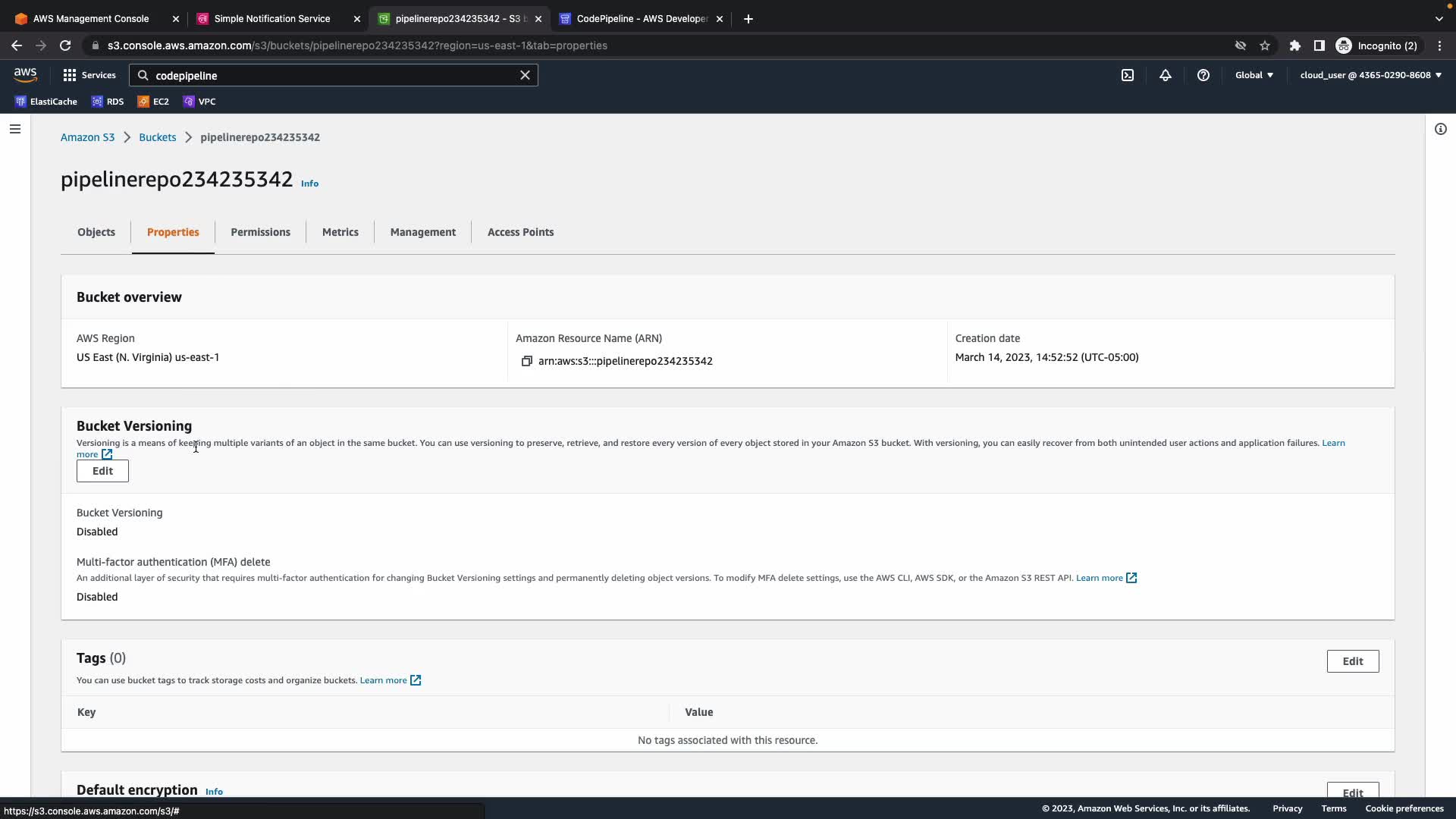
Task: Copy the bucket ARN with copy icon
Action: pos(526,361)
